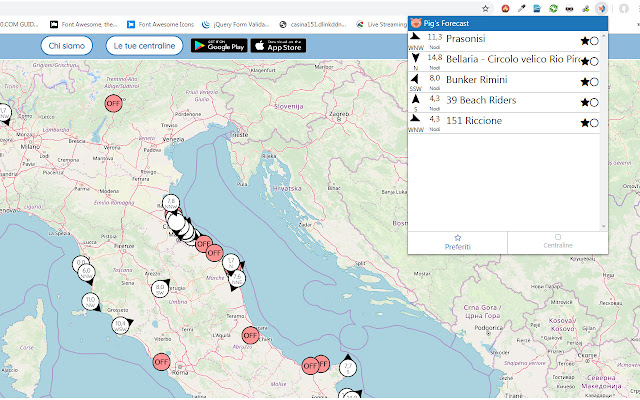
Task: Open the casina151.dlinkddn... bookmark
Action: tap(313, 24)
